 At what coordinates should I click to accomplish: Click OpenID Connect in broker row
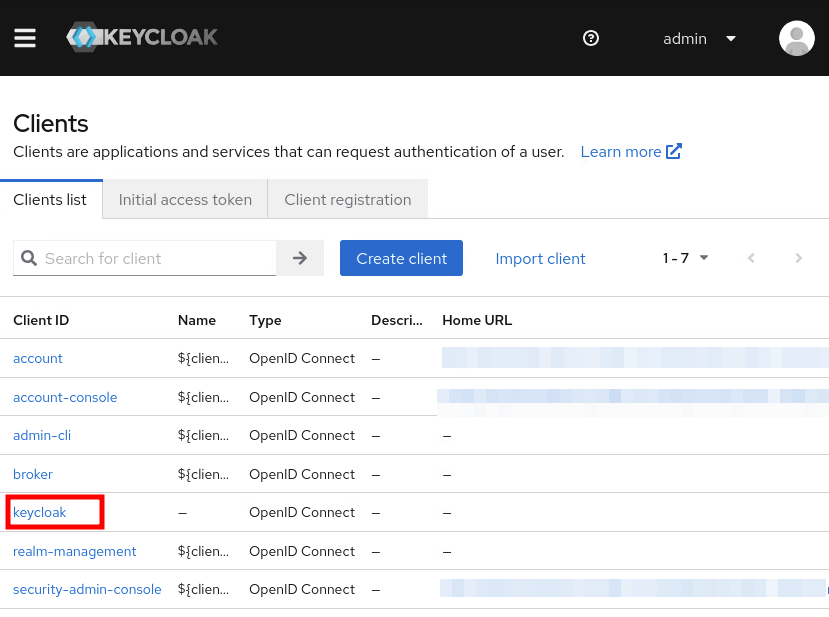(302, 475)
